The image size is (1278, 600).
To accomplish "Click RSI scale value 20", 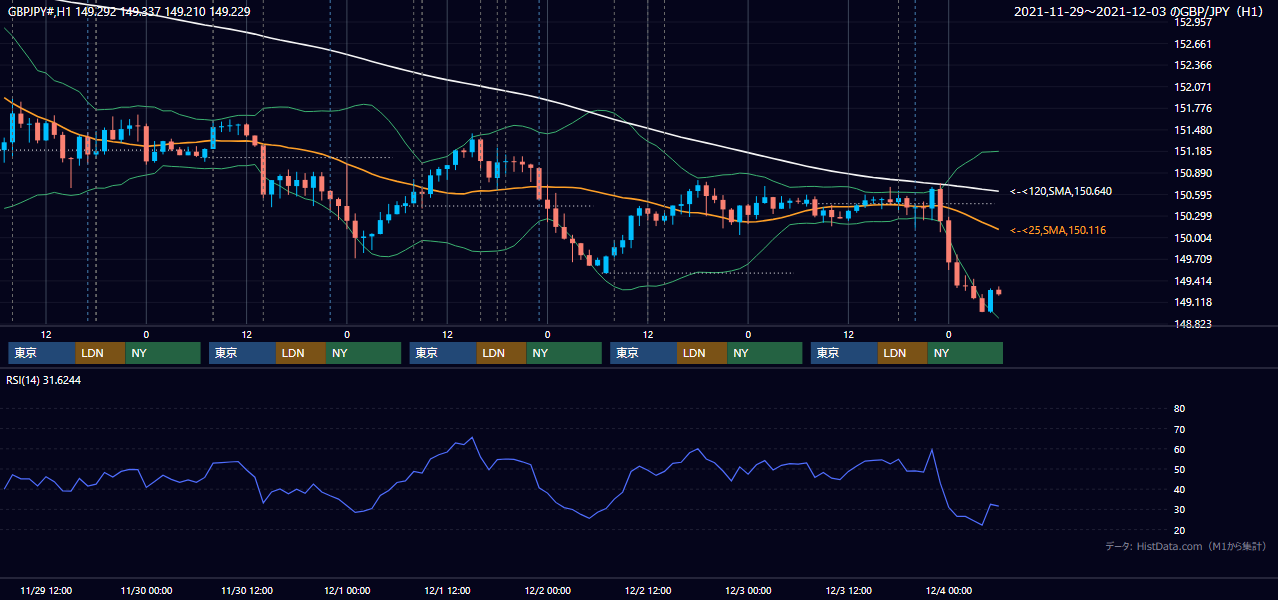I will 1179,530.
